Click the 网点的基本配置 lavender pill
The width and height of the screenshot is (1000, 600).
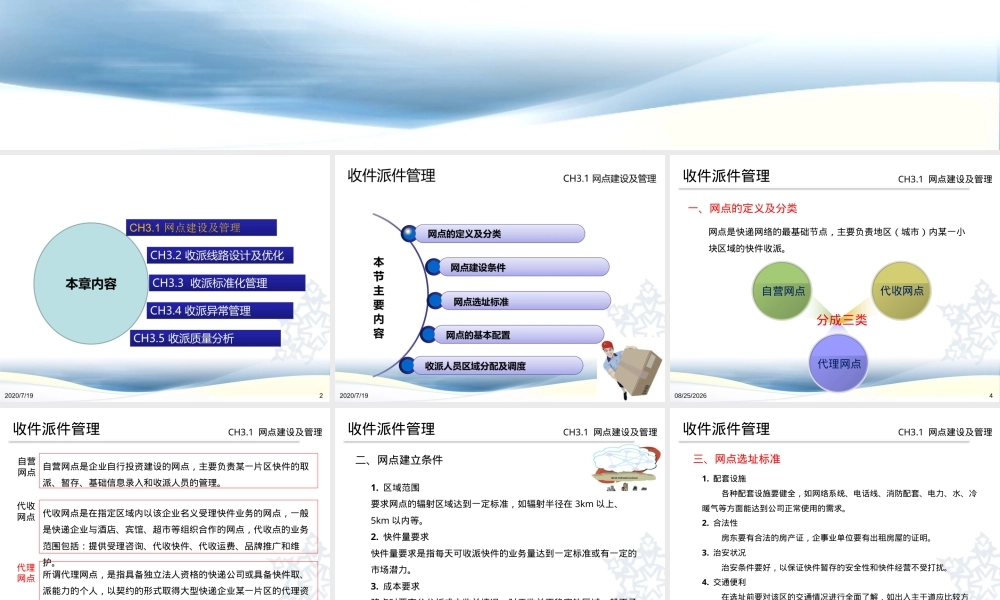coord(518,334)
